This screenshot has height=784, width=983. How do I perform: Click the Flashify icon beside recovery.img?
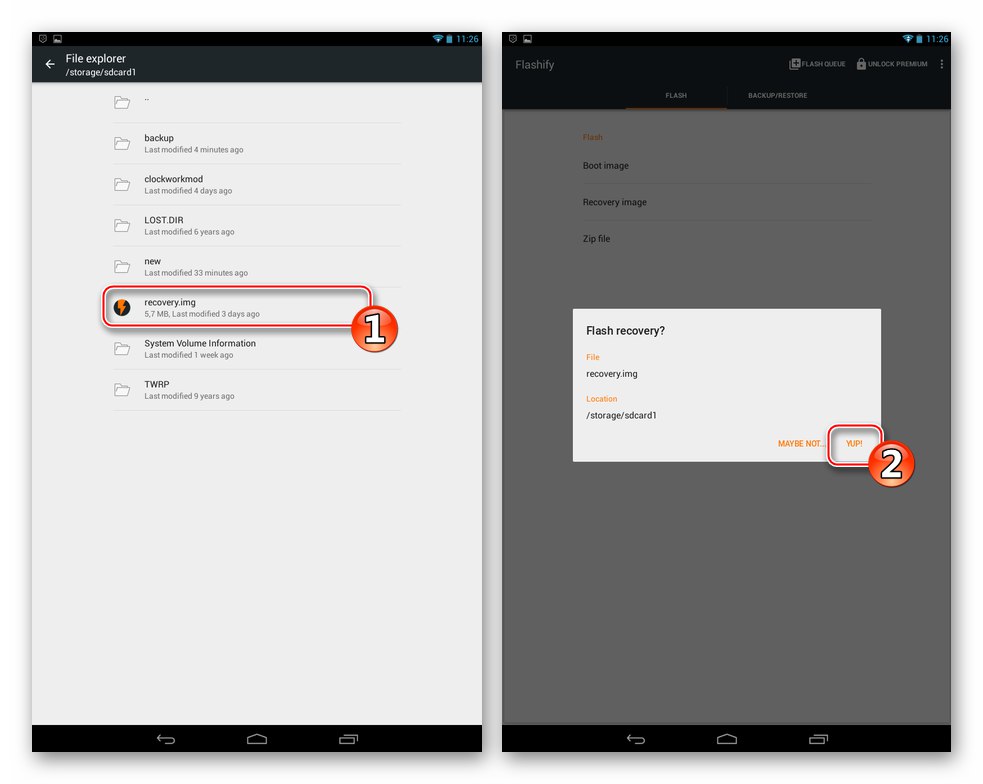coord(122,307)
